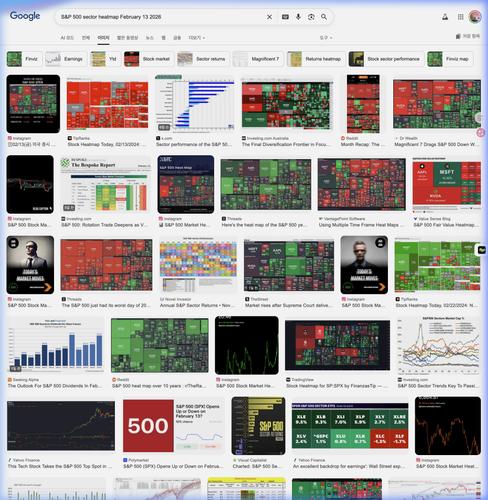The width and height of the screenshot is (488, 500).
Task: Select the Sector returns filter chip
Action: 203,59
